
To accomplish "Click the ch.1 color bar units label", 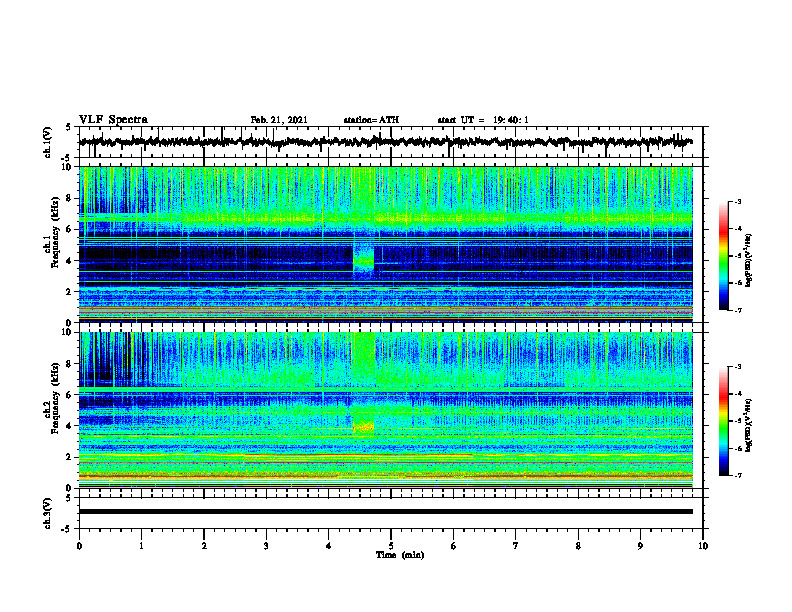I will point(749,260).
